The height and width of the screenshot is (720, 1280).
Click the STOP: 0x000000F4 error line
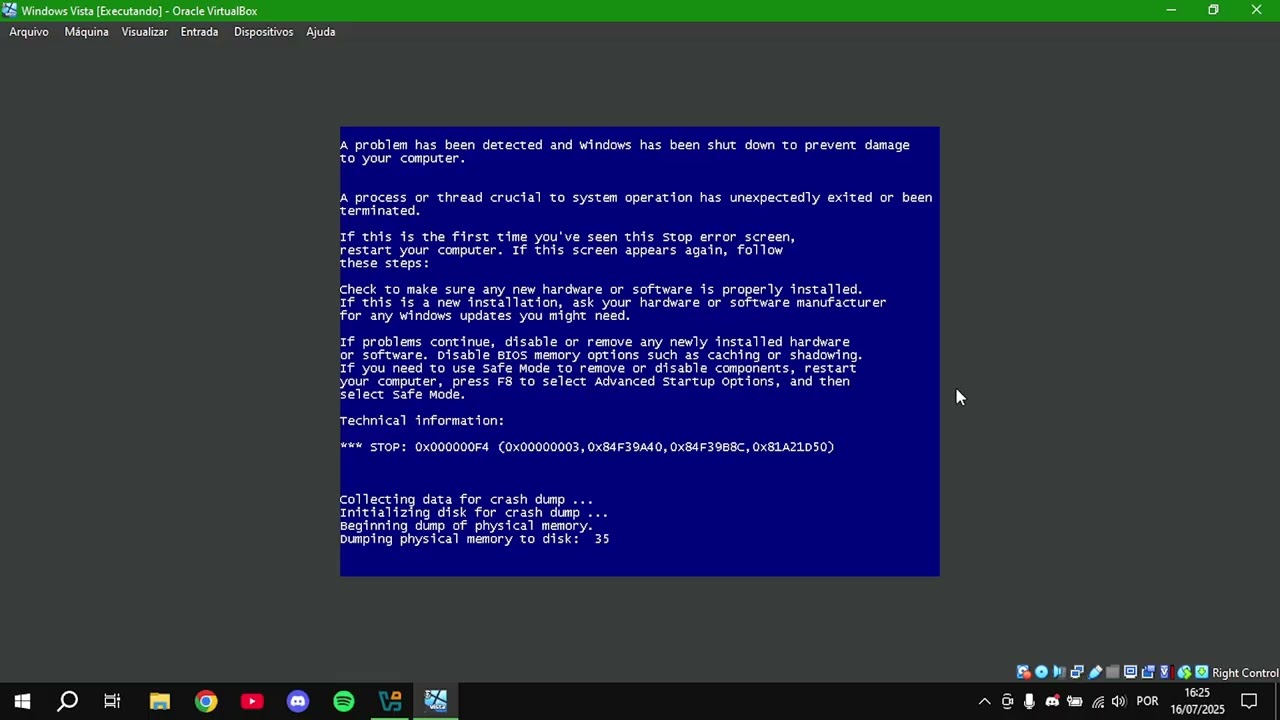(587, 447)
